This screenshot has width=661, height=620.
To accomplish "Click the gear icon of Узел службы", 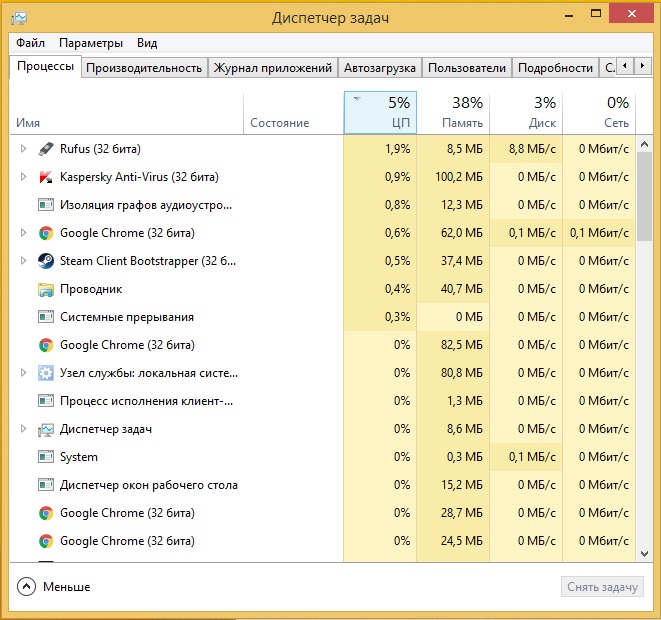I will [x=46, y=373].
